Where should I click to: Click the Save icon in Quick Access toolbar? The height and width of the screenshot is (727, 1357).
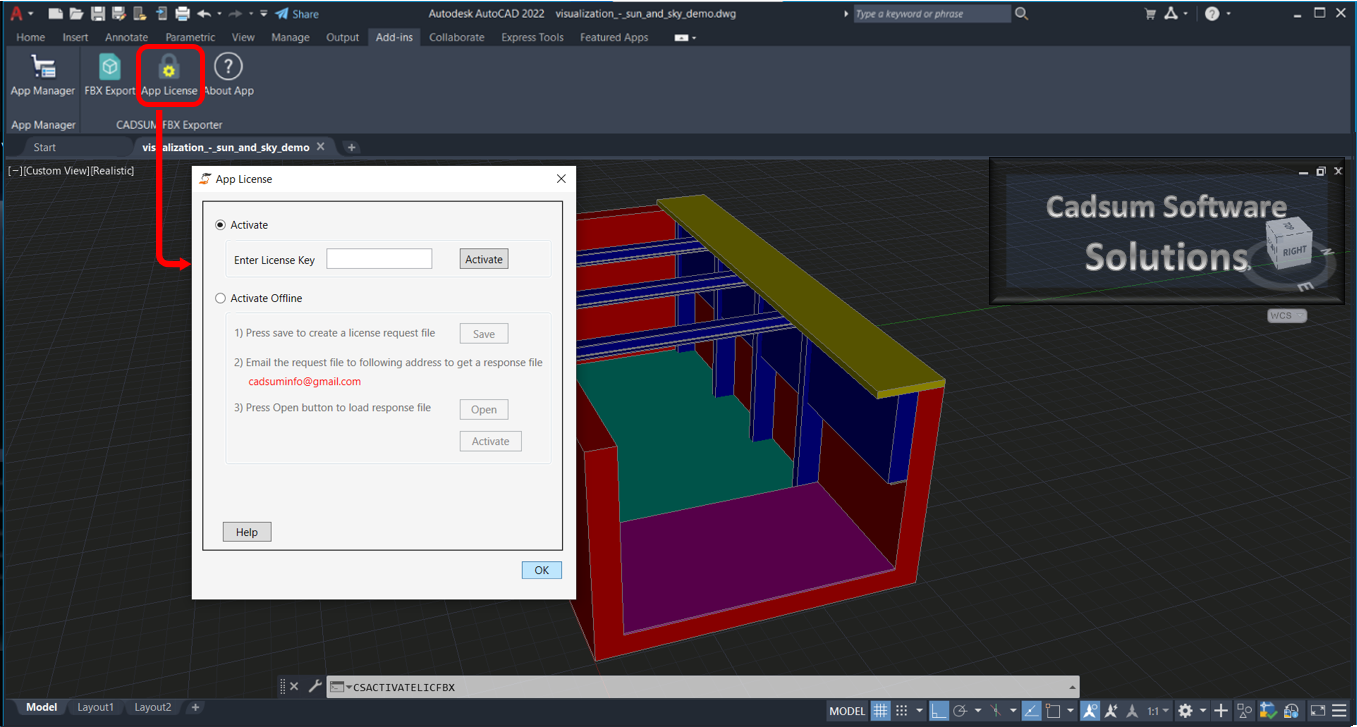tap(98, 13)
